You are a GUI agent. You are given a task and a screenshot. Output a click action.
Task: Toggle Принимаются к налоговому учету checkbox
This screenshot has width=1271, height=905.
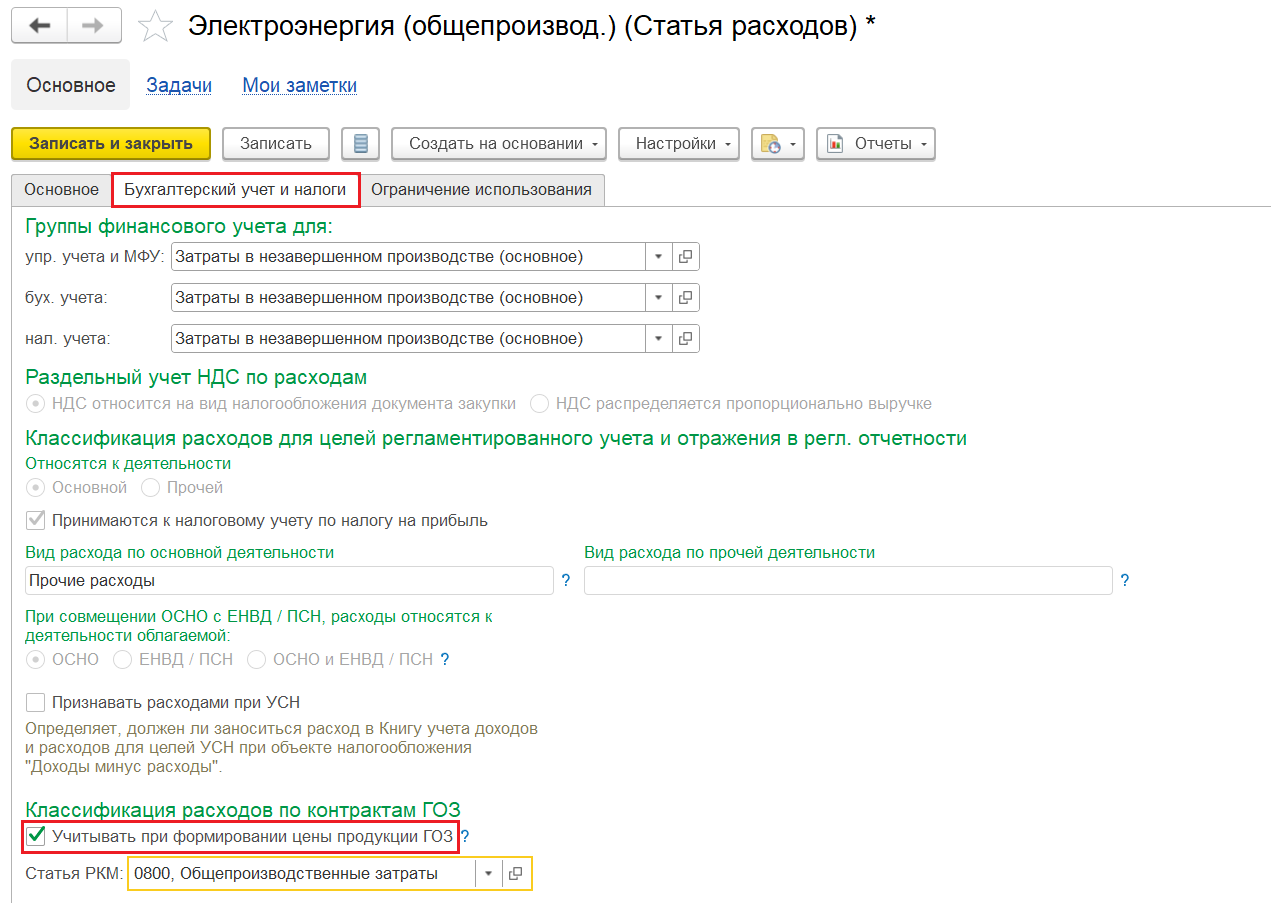36,520
